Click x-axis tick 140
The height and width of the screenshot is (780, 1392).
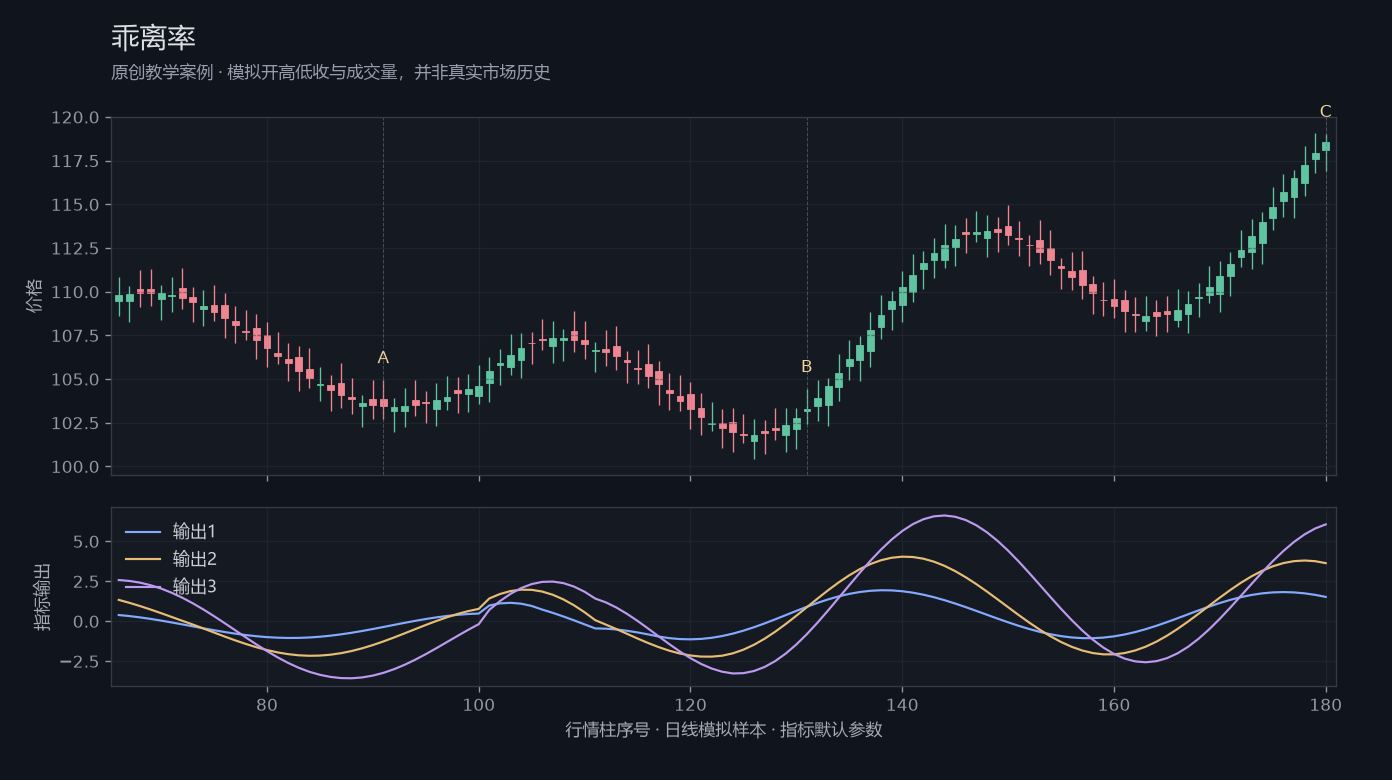tap(902, 704)
